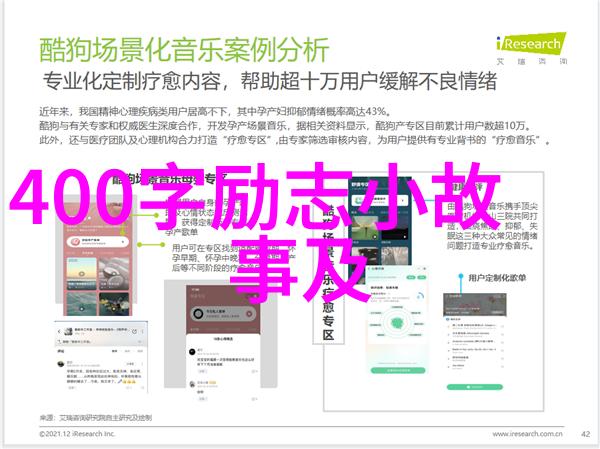Click the source line 来源：艾瑞咨询研究院
The width and height of the screenshot is (600, 449).
click(x=96, y=418)
